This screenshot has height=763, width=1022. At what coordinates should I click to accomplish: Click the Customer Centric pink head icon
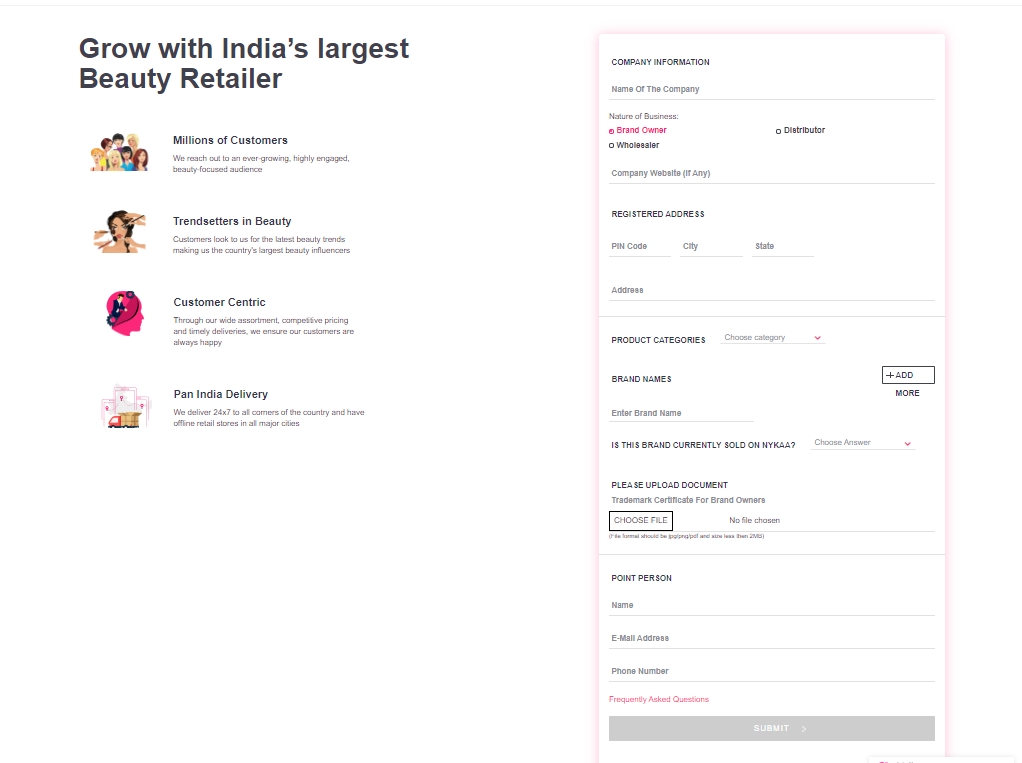[x=124, y=312]
